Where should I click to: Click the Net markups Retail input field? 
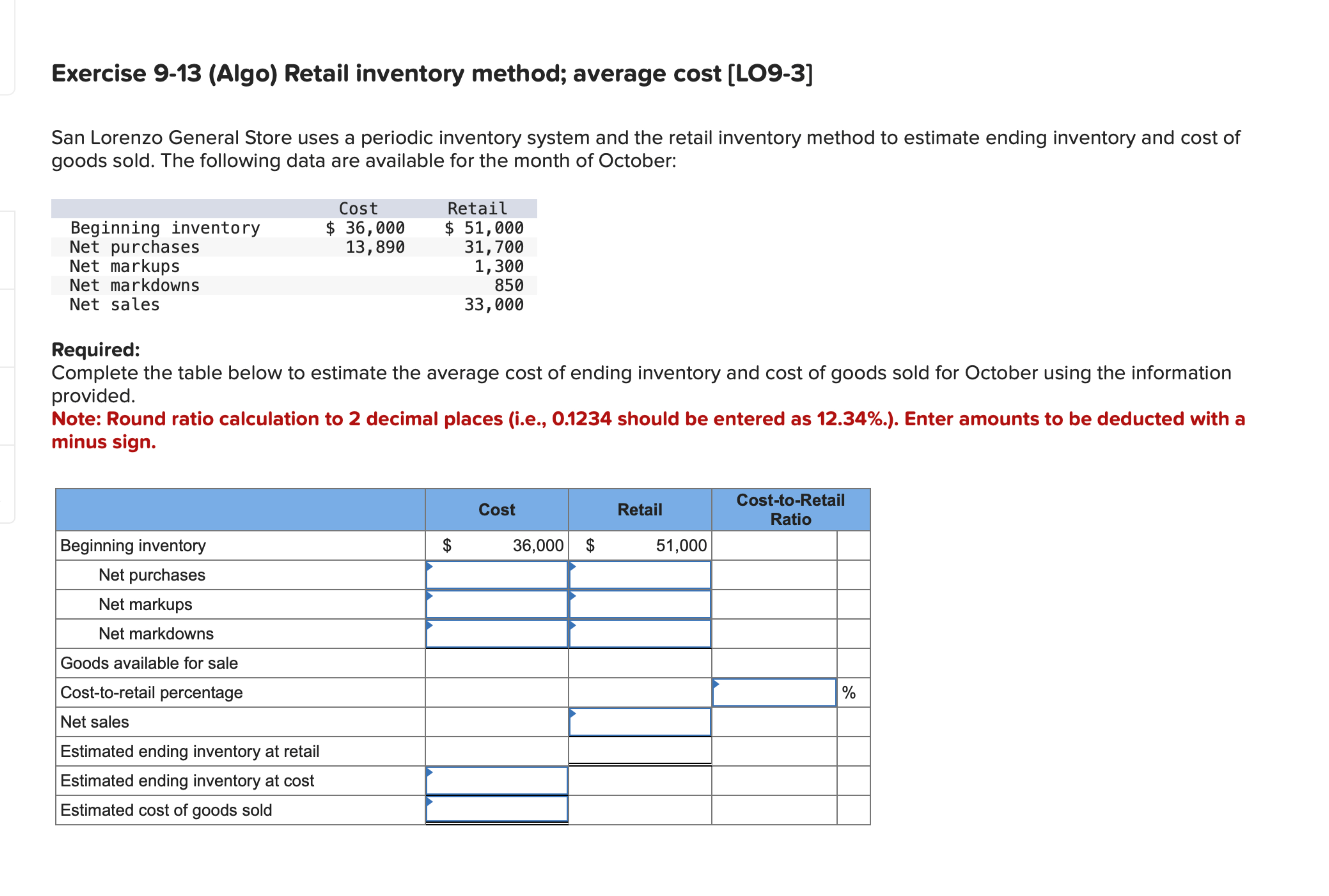639,605
